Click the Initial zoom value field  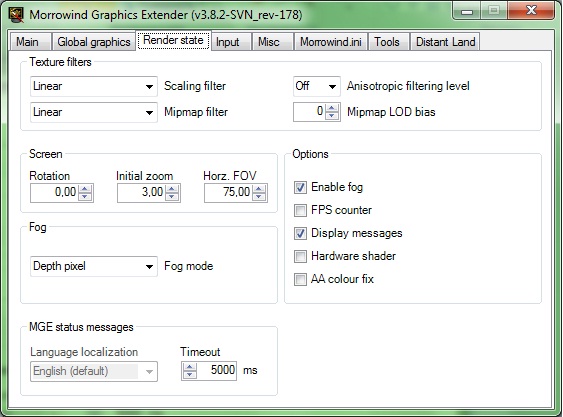[141, 193]
